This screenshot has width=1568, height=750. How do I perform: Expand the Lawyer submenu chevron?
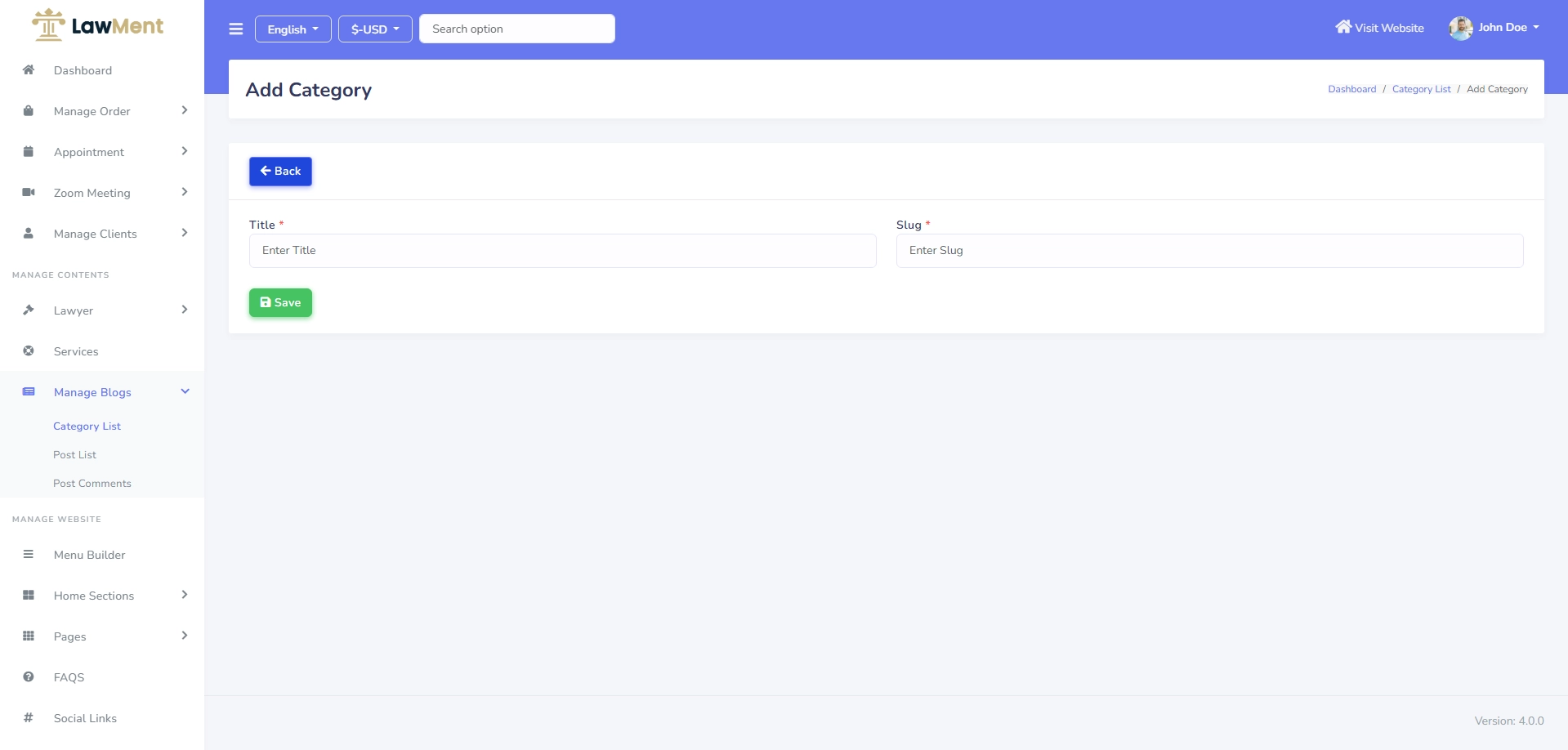185,310
